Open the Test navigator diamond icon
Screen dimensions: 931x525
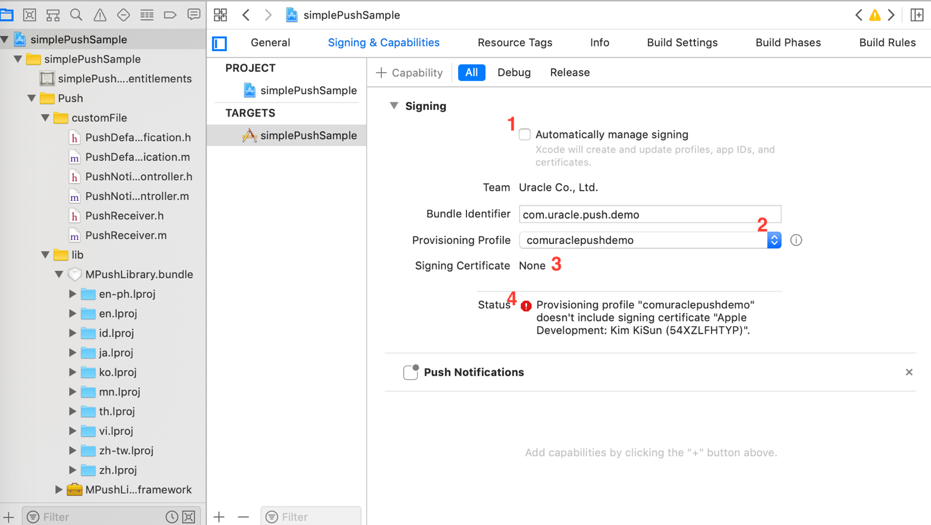tap(123, 14)
